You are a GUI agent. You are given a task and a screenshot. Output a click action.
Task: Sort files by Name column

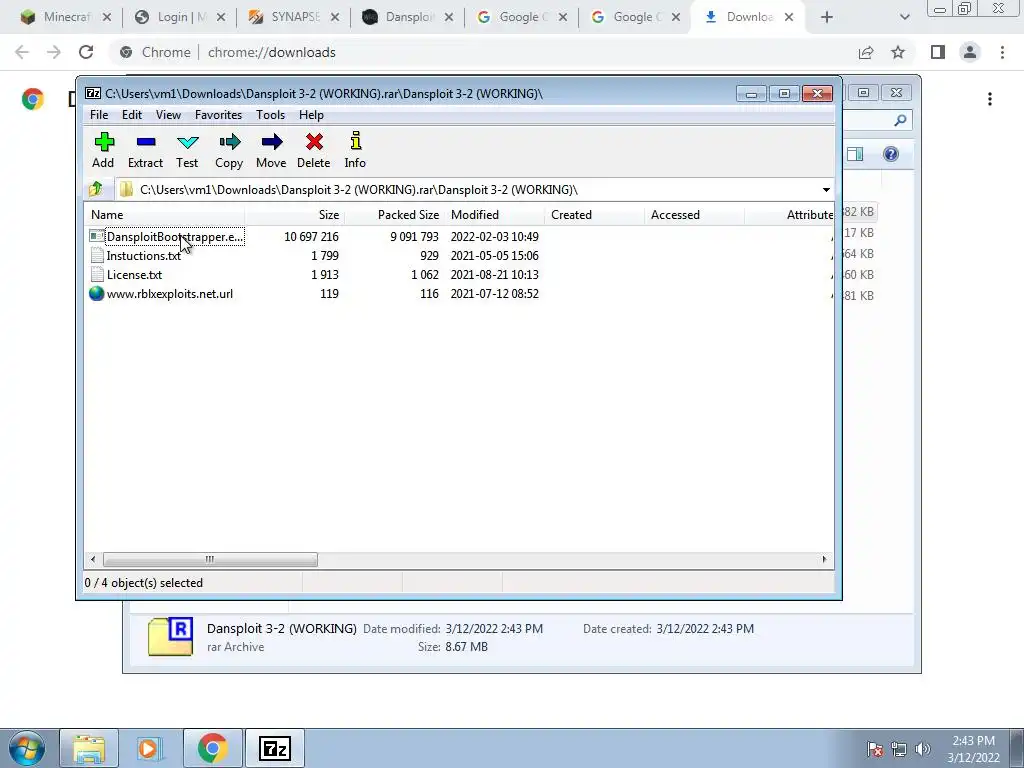click(x=165, y=215)
